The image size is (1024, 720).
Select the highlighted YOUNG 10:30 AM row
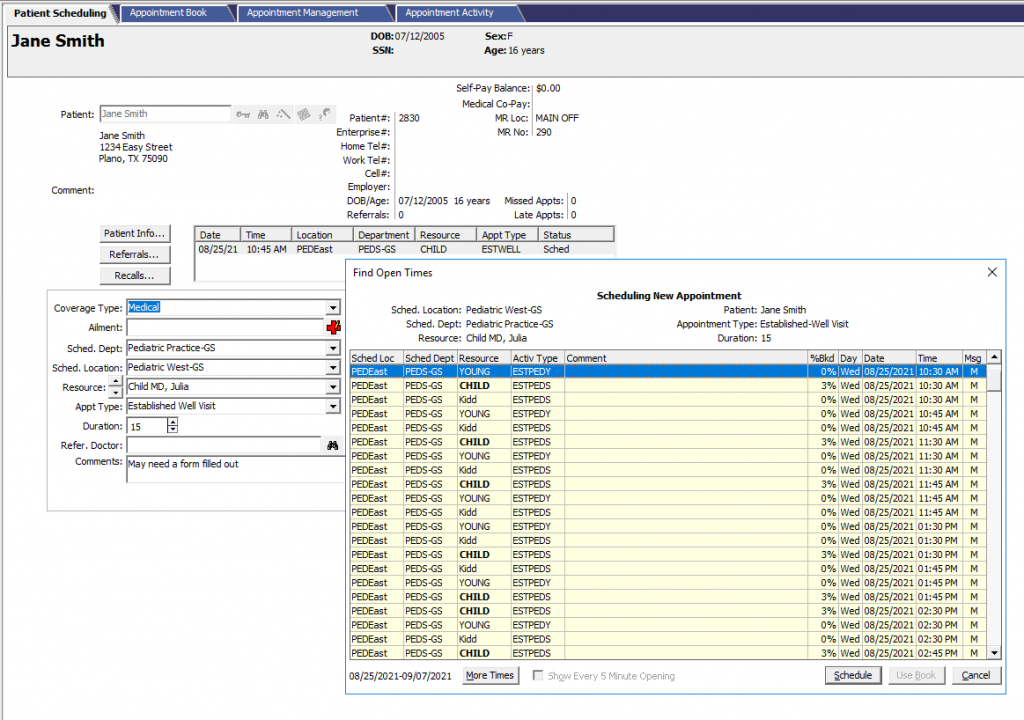668,372
